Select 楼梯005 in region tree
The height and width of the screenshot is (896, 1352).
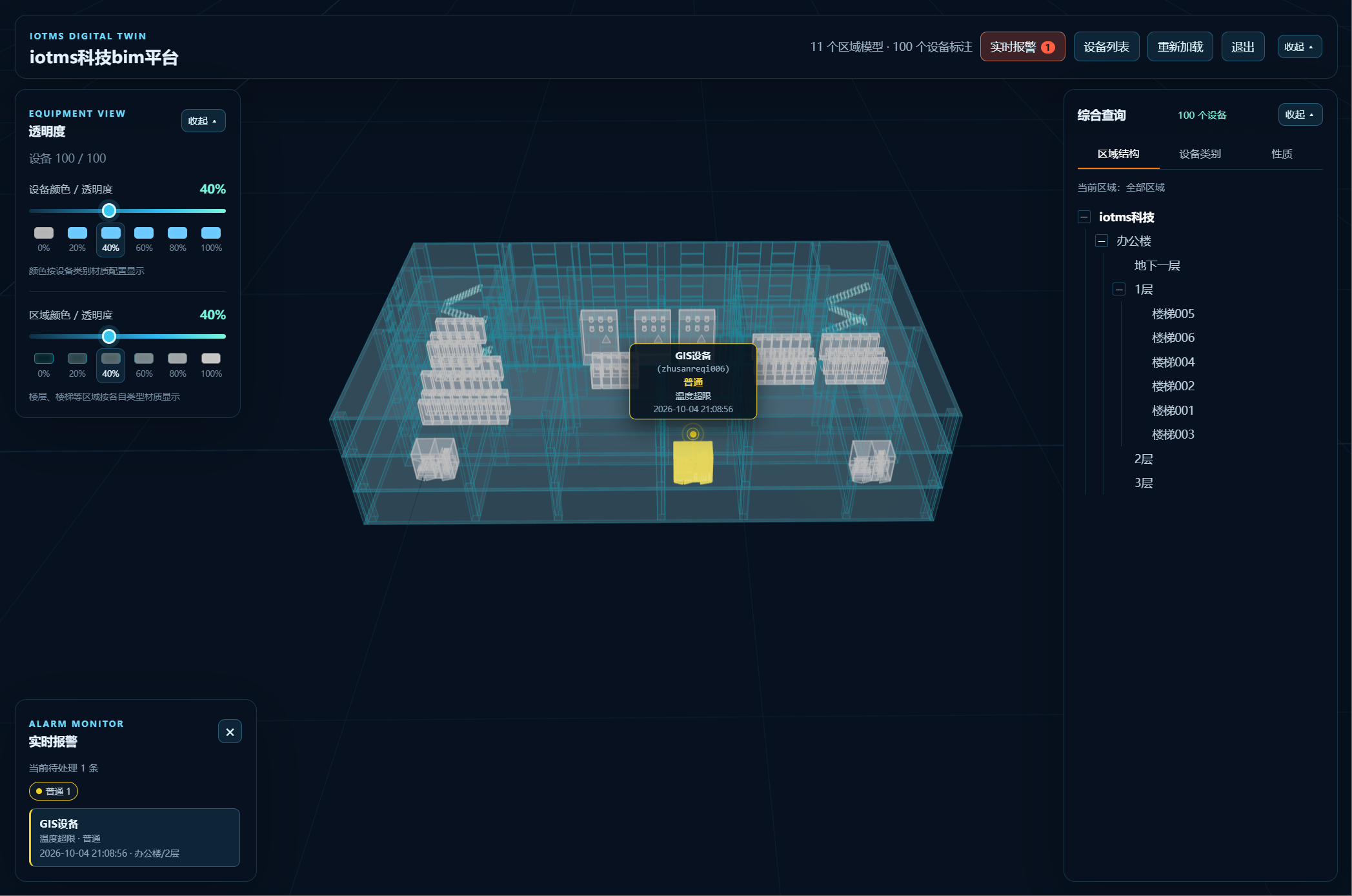click(x=1173, y=314)
